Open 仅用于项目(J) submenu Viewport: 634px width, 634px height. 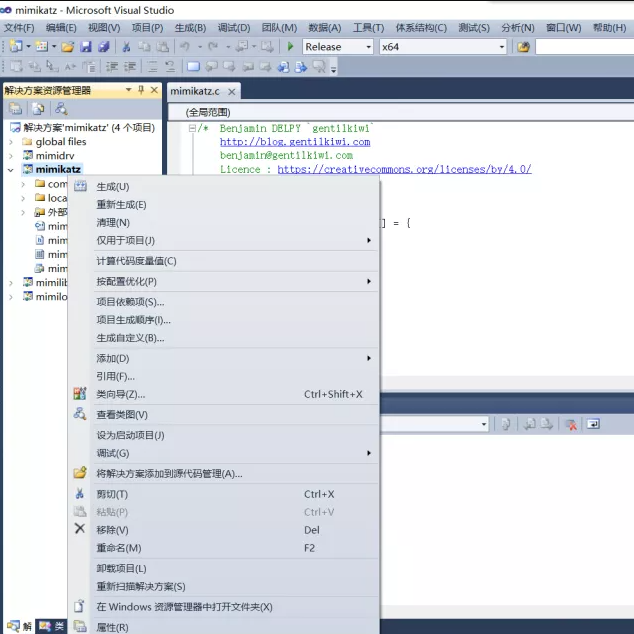click(224, 241)
